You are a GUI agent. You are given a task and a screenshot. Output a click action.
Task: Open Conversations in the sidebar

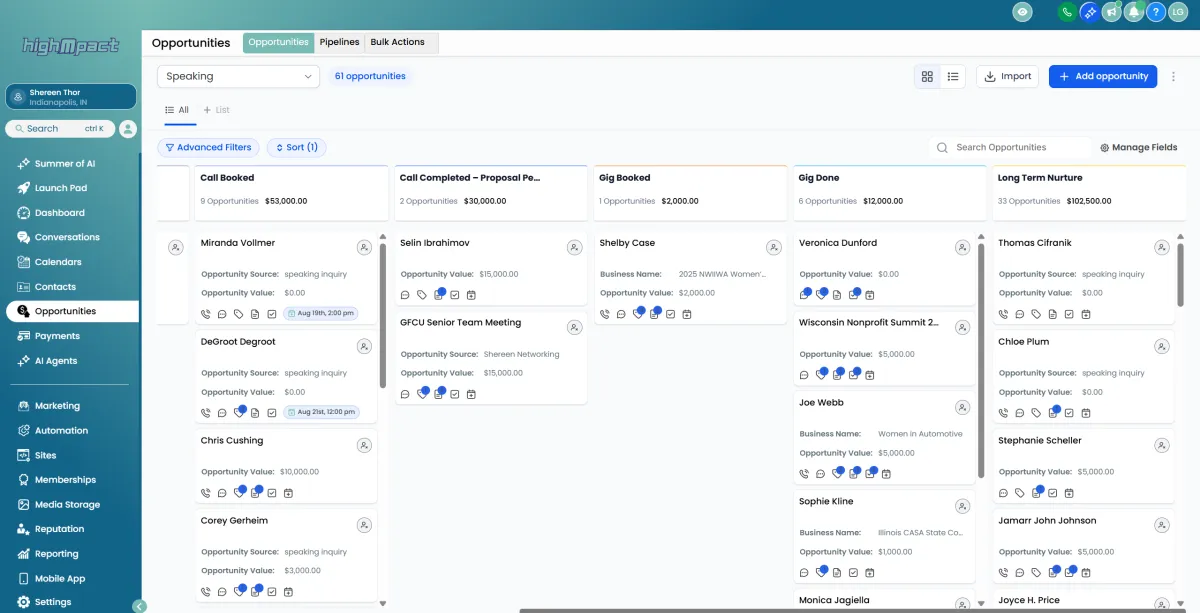67,237
